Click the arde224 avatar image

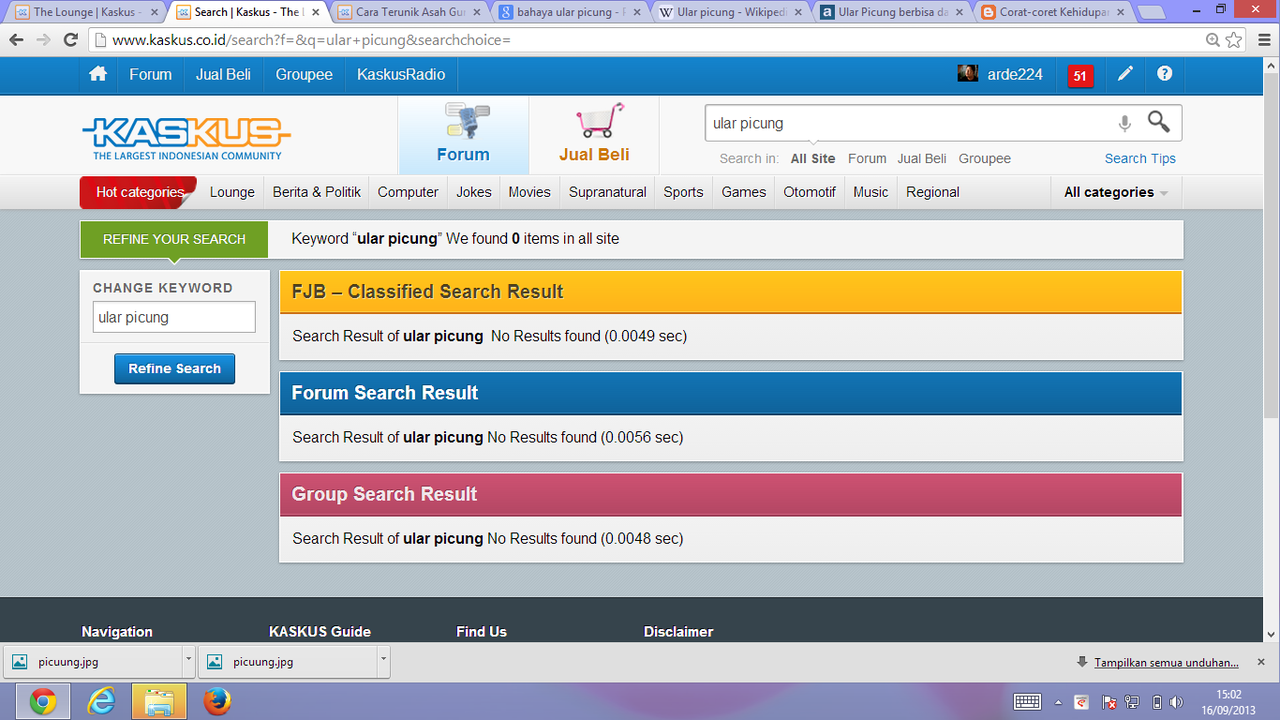click(967, 73)
